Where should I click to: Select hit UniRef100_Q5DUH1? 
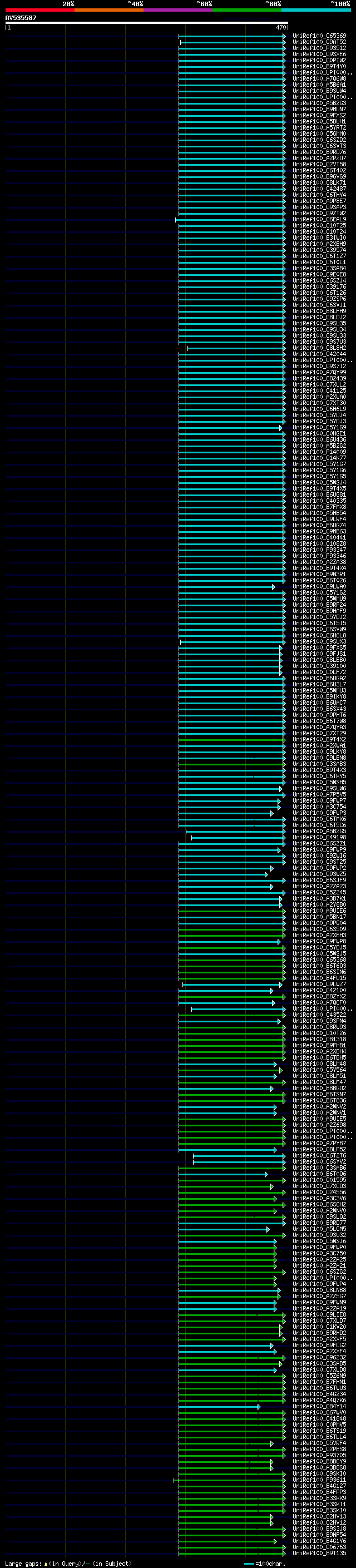319,121
